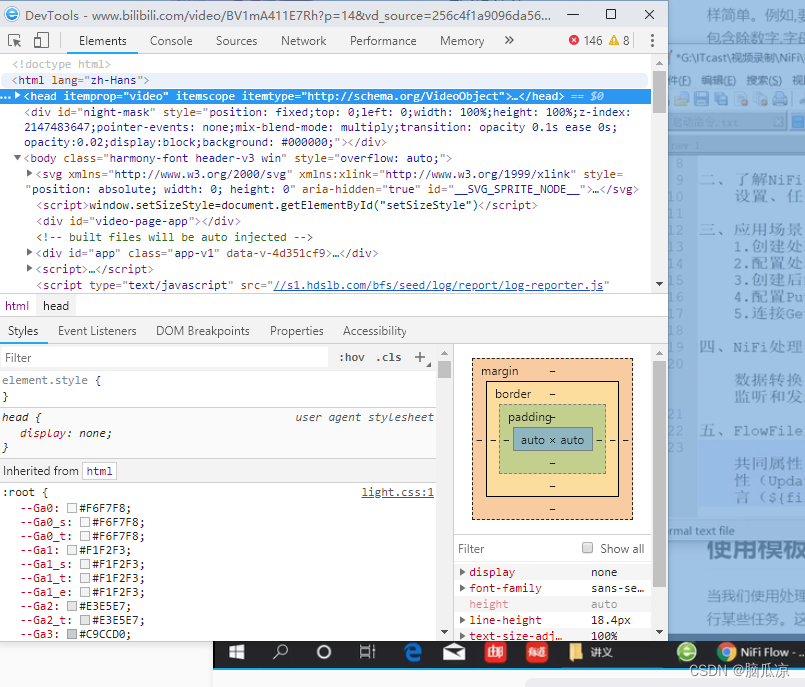Click the --Ga2 color swatch
805x687 pixels.
(72, 606)
